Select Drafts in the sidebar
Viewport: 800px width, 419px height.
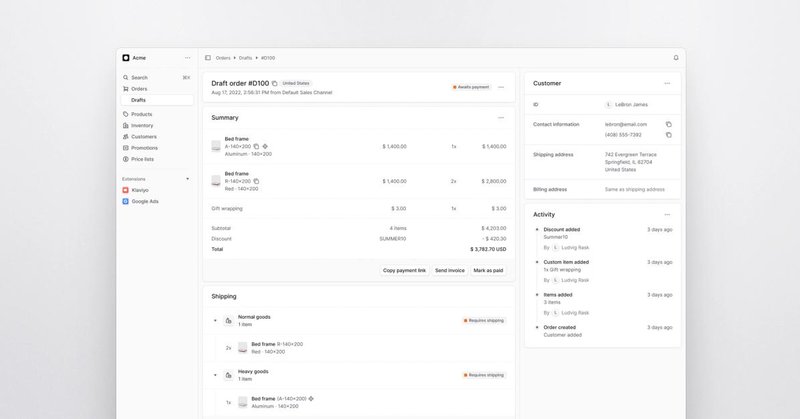tap(157, 100)
